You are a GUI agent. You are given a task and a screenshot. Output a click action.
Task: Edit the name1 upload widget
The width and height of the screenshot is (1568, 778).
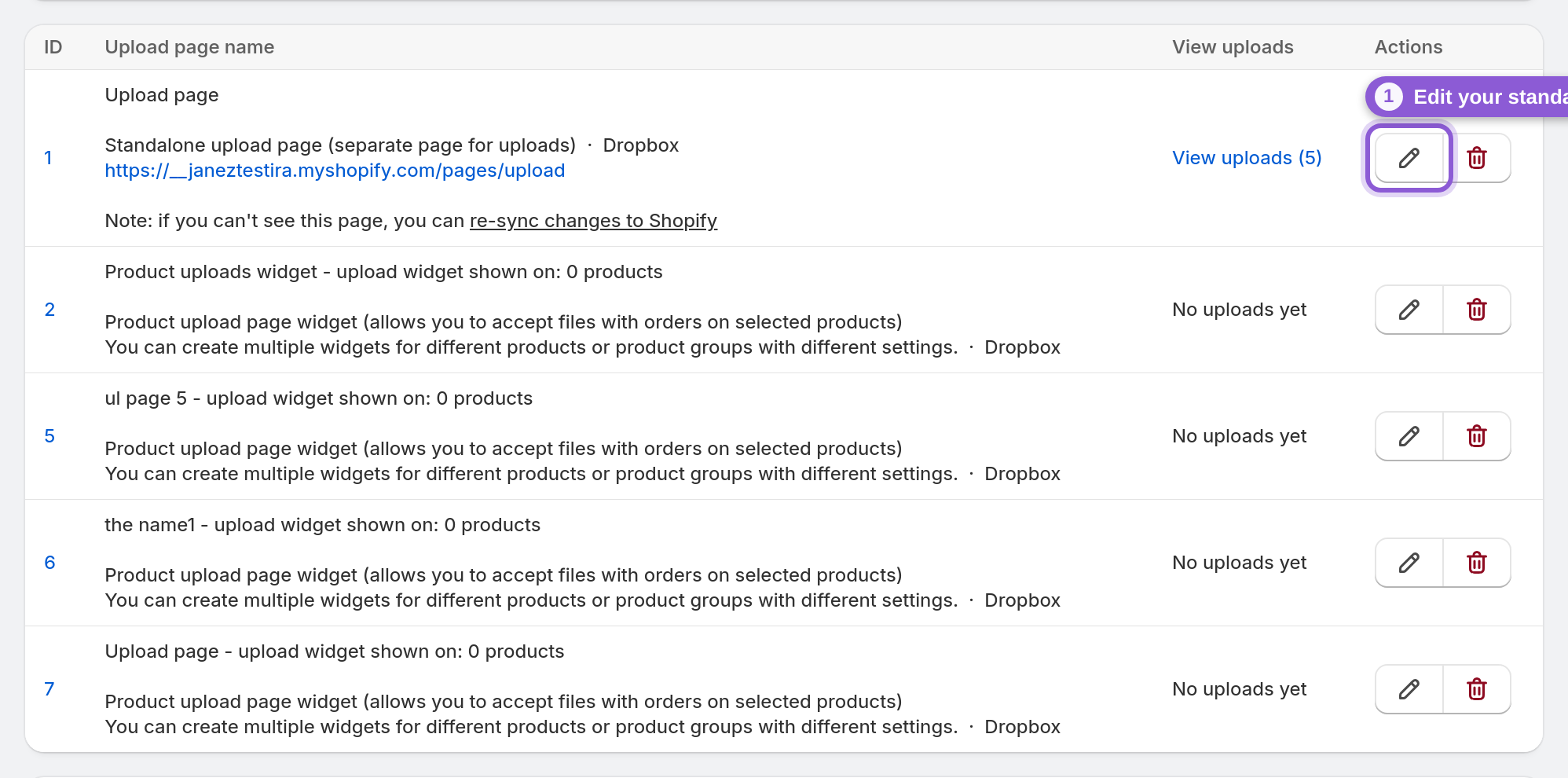click(1409, 563)
